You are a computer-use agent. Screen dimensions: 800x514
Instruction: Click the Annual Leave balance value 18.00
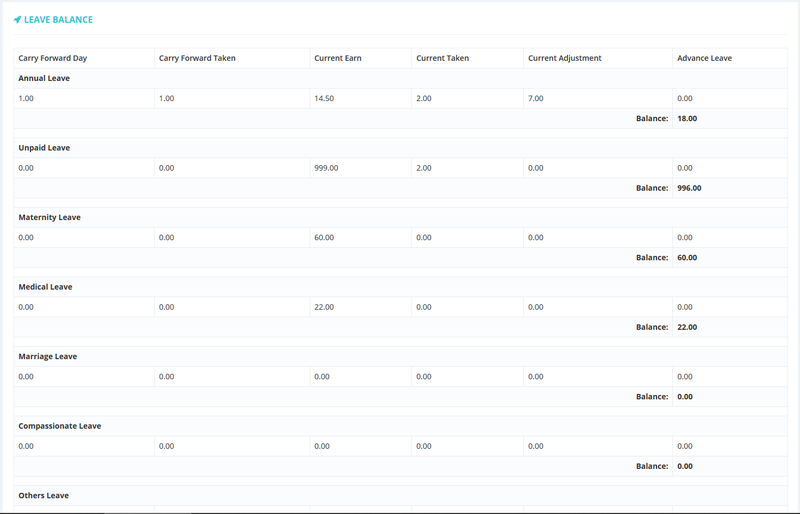687,118
